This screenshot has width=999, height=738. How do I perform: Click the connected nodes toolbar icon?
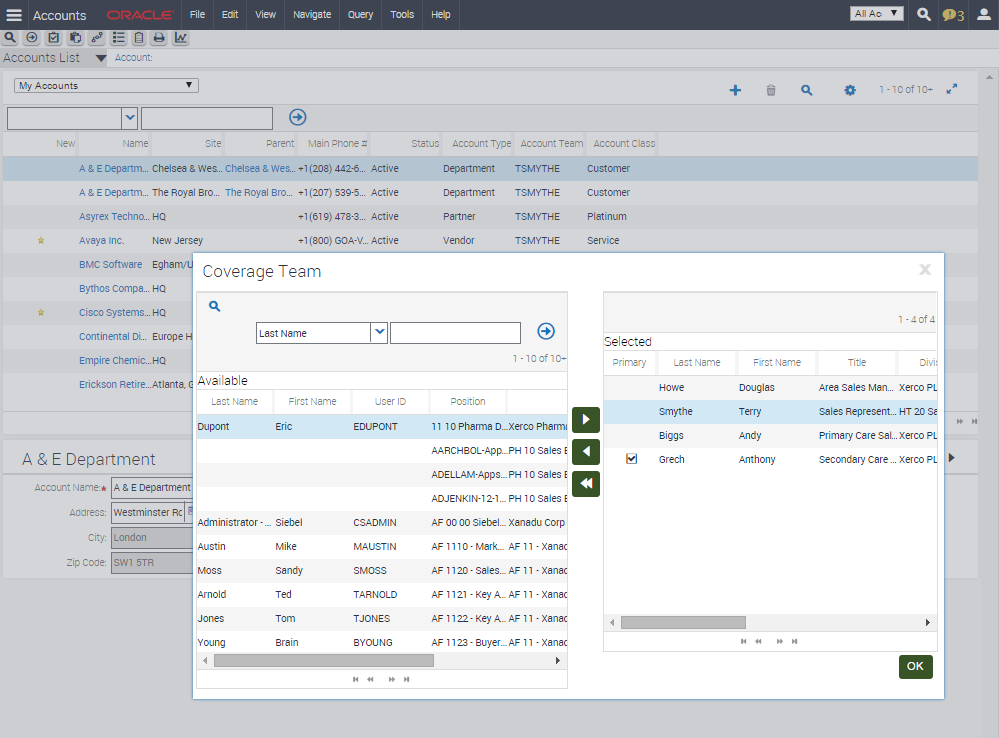point(97,38)
